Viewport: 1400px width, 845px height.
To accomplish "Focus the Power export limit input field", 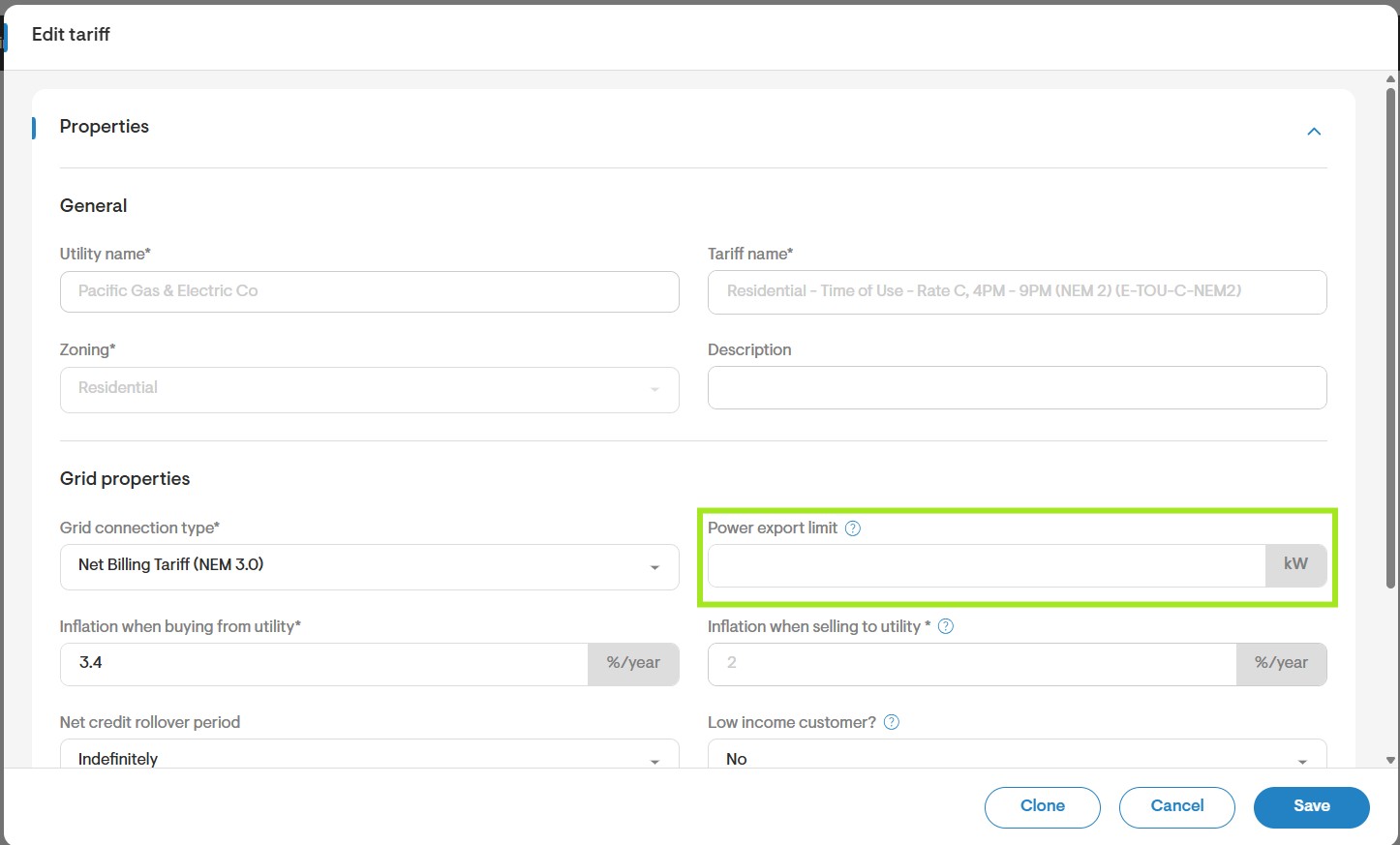I will 987,565.
